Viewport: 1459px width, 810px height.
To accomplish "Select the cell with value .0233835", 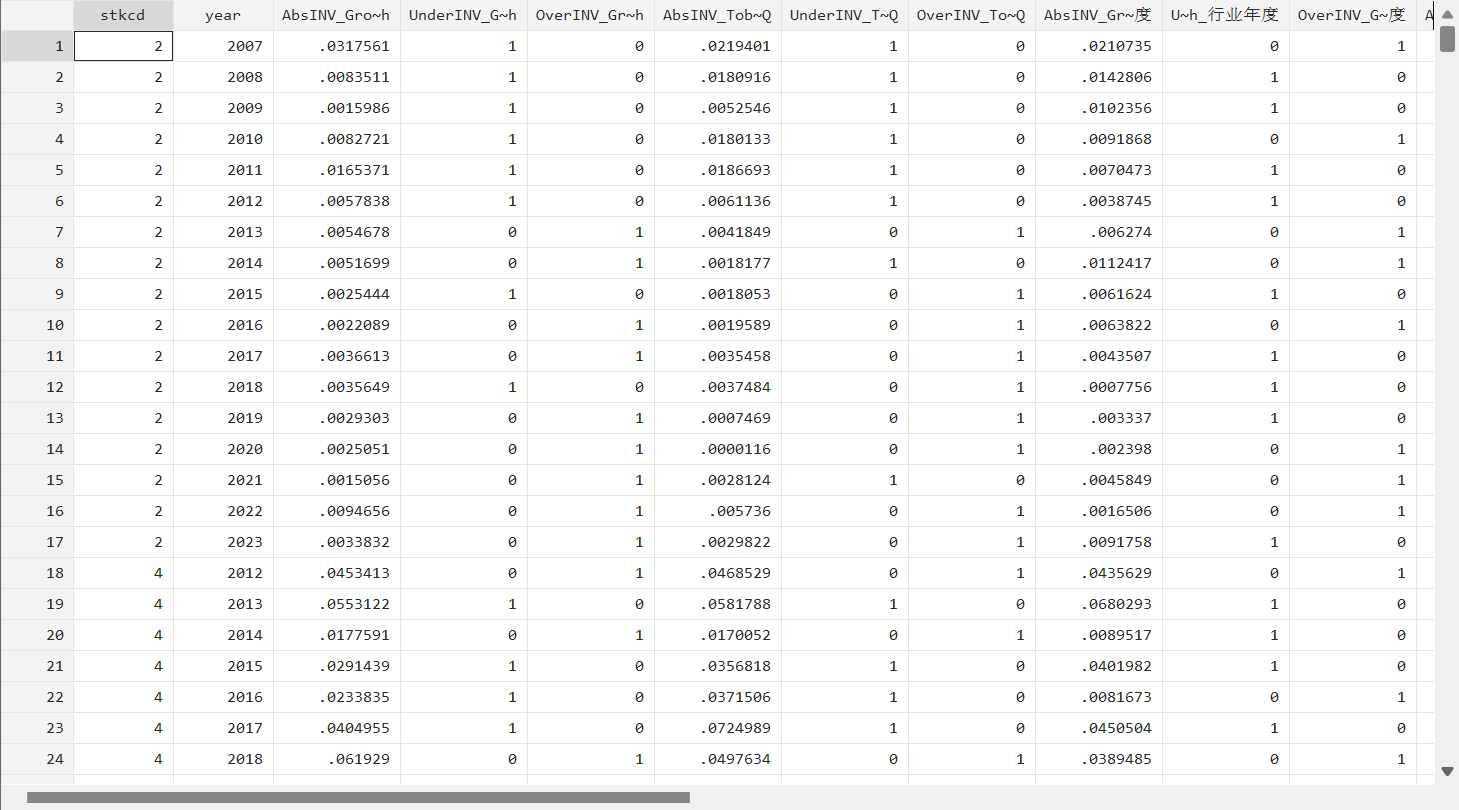I will coord(337,697).
